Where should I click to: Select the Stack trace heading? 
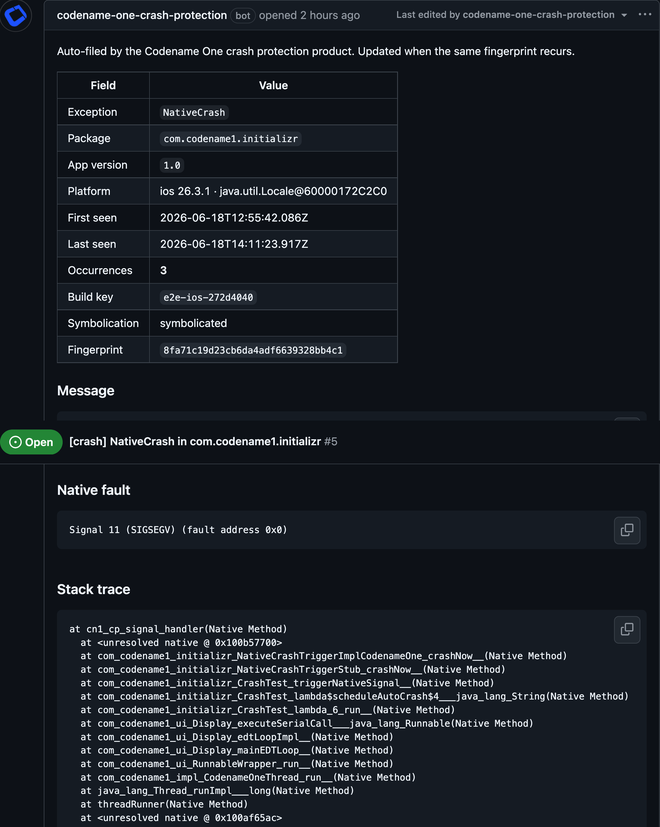click(x=93, y=589)
